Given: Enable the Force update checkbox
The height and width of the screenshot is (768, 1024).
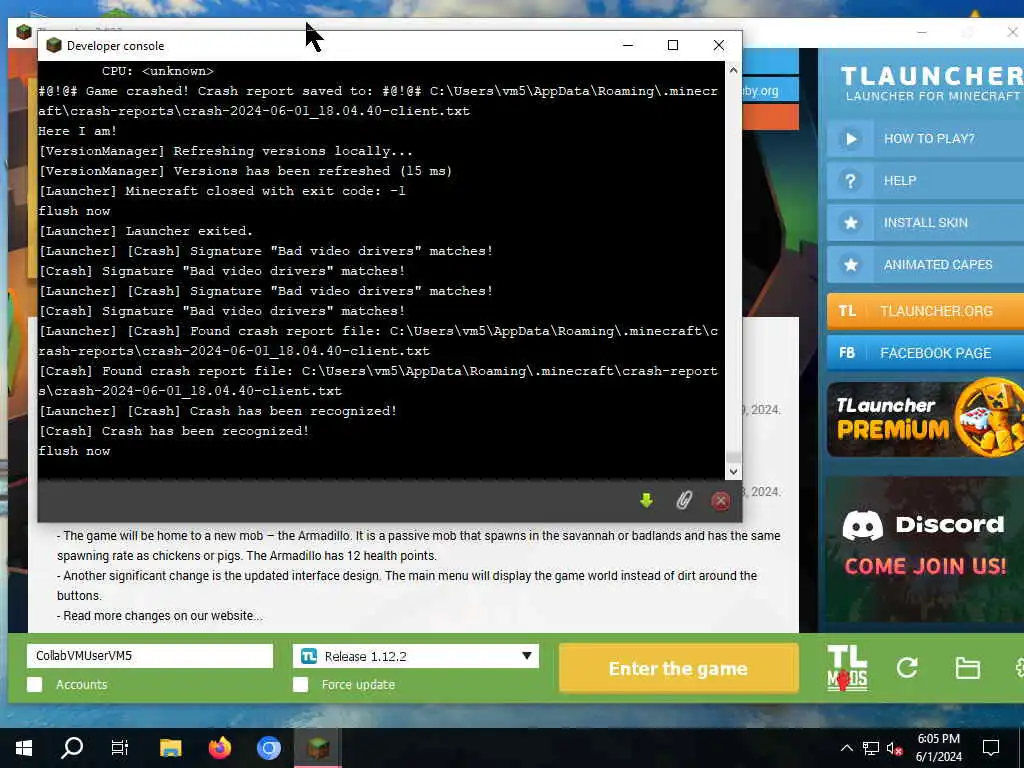Looking at the screenshot, I should pos(300,684).
